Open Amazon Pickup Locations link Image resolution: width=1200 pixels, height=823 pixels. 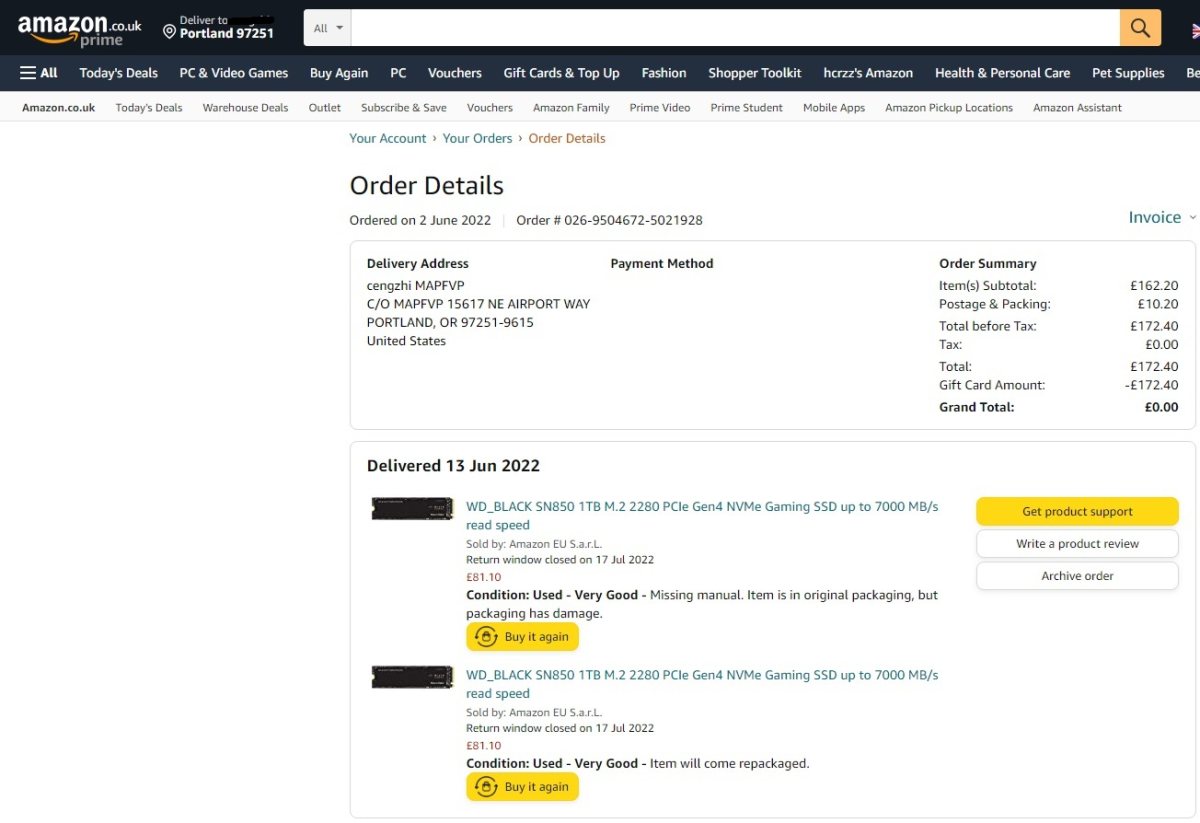pos(949,108)
